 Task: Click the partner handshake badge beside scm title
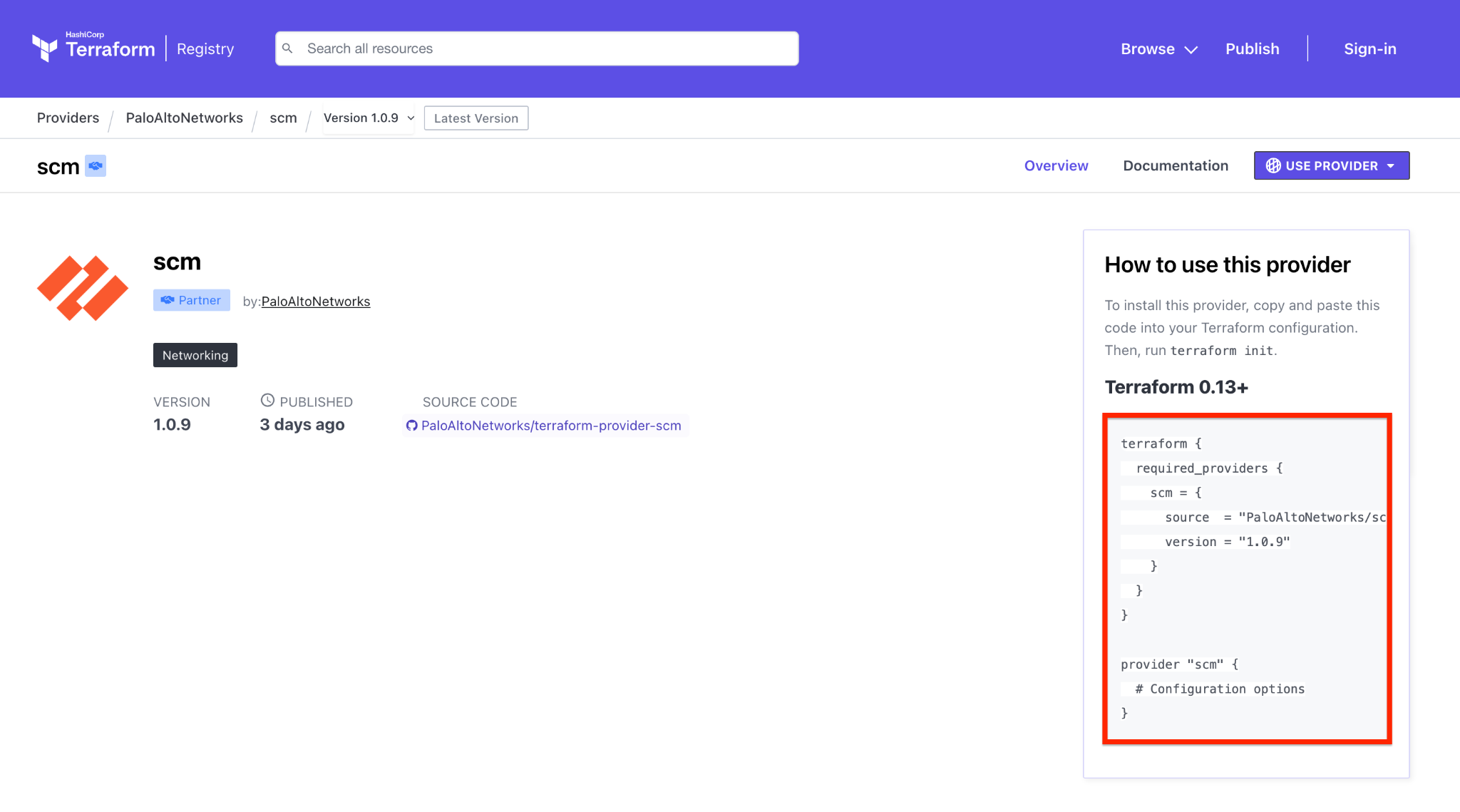click(96, 165)
